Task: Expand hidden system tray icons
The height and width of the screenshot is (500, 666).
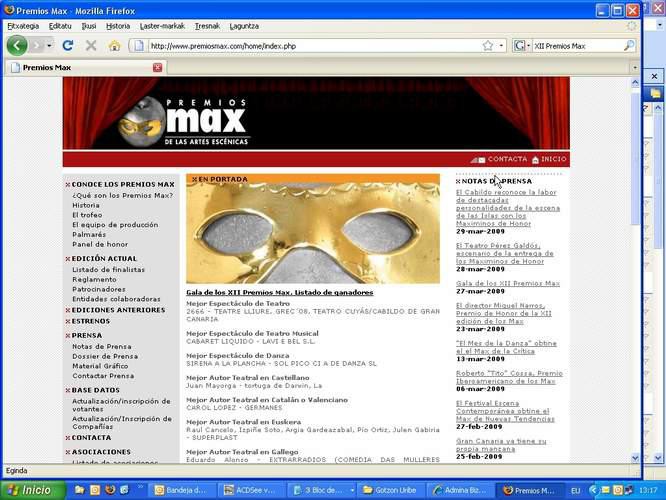Action: click(593, 490)
